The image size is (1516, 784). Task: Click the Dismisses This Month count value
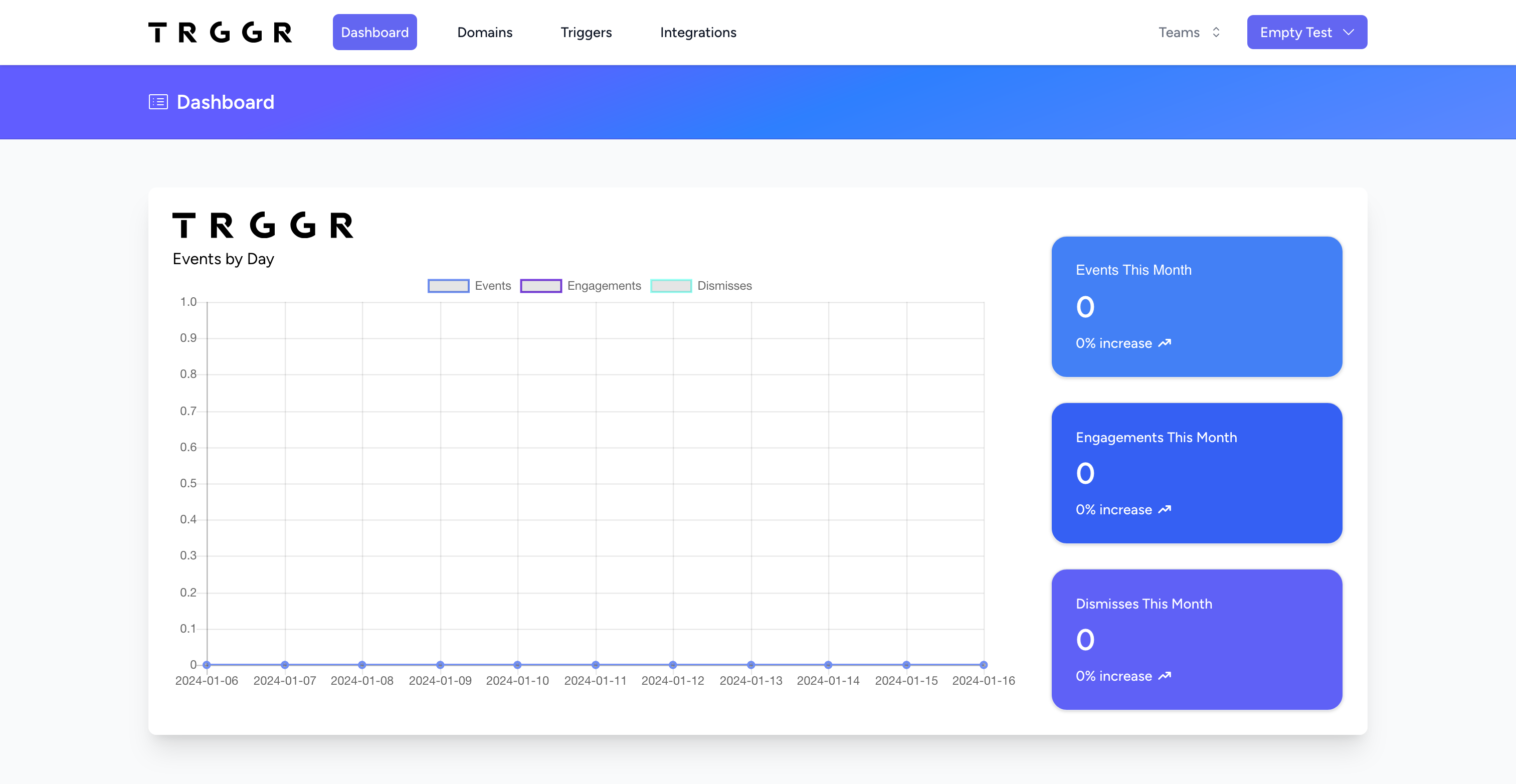tap(1085, 641)
